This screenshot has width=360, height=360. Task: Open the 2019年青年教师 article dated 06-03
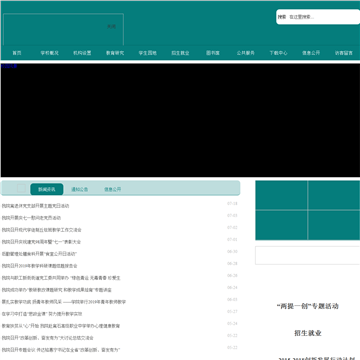(x=64, y=302)
